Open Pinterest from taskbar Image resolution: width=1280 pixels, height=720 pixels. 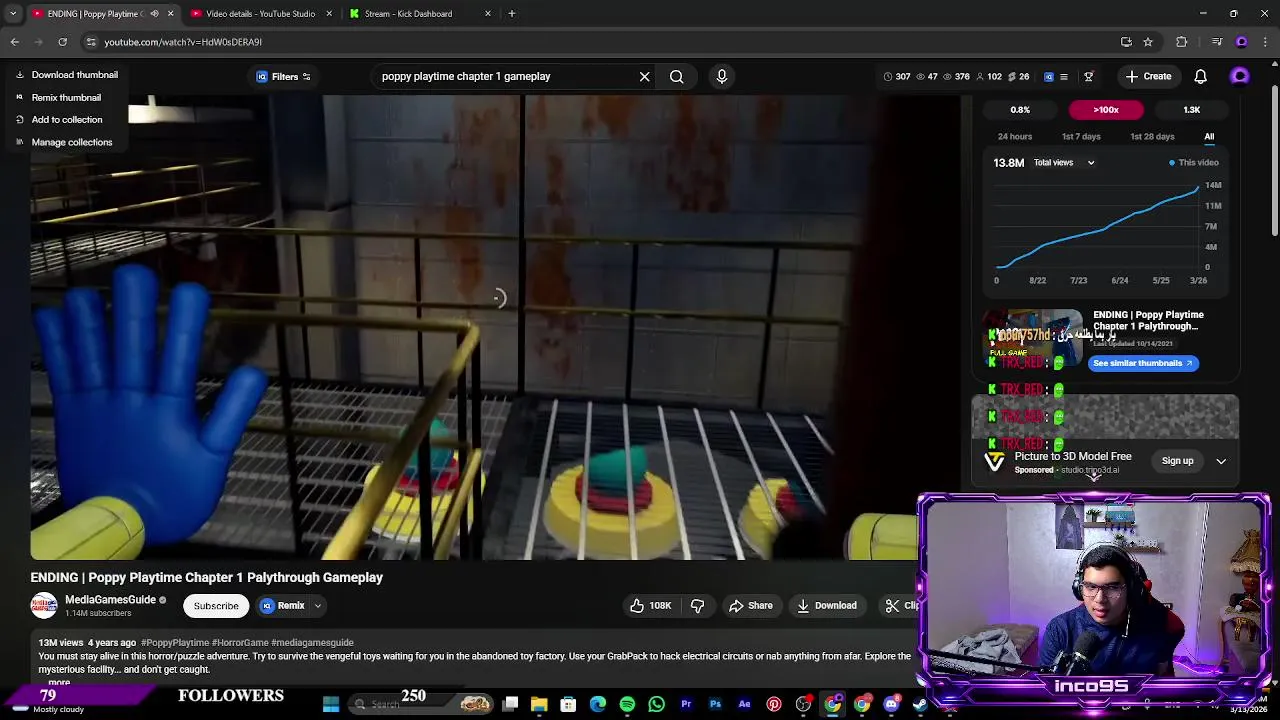(774, 704)
